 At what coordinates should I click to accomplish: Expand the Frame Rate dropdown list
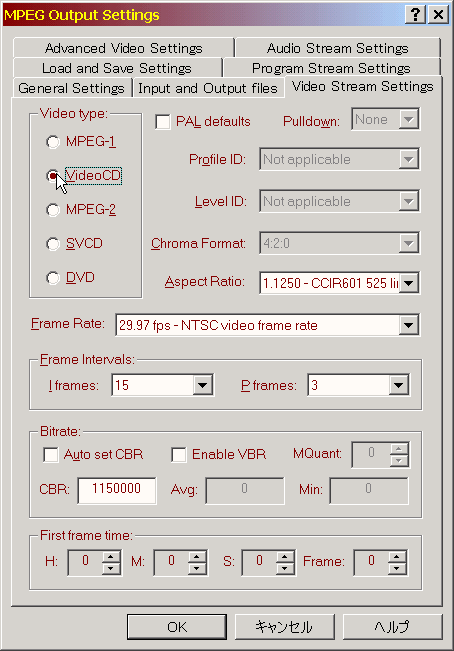point(408,326)
